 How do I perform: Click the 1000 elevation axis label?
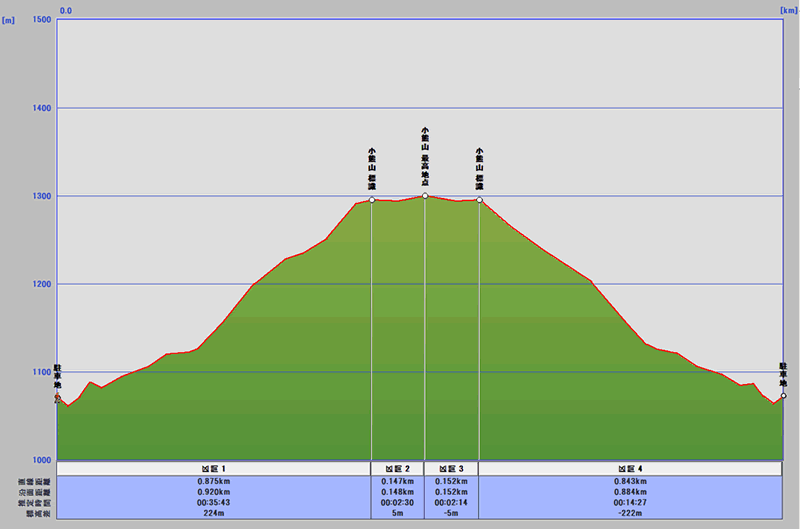[41, 460]
